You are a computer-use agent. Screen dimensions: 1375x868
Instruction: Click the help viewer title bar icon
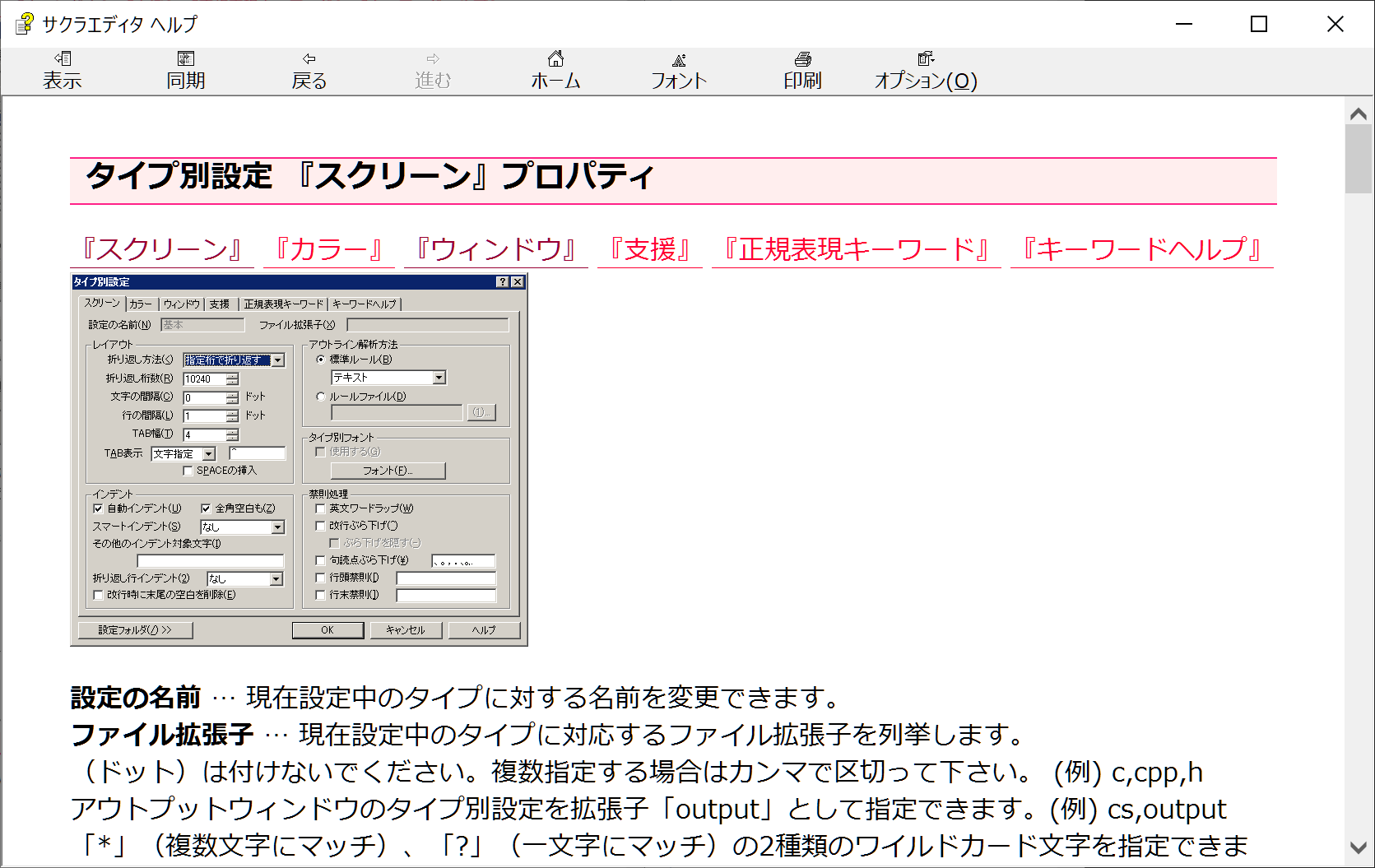(25, 24)
